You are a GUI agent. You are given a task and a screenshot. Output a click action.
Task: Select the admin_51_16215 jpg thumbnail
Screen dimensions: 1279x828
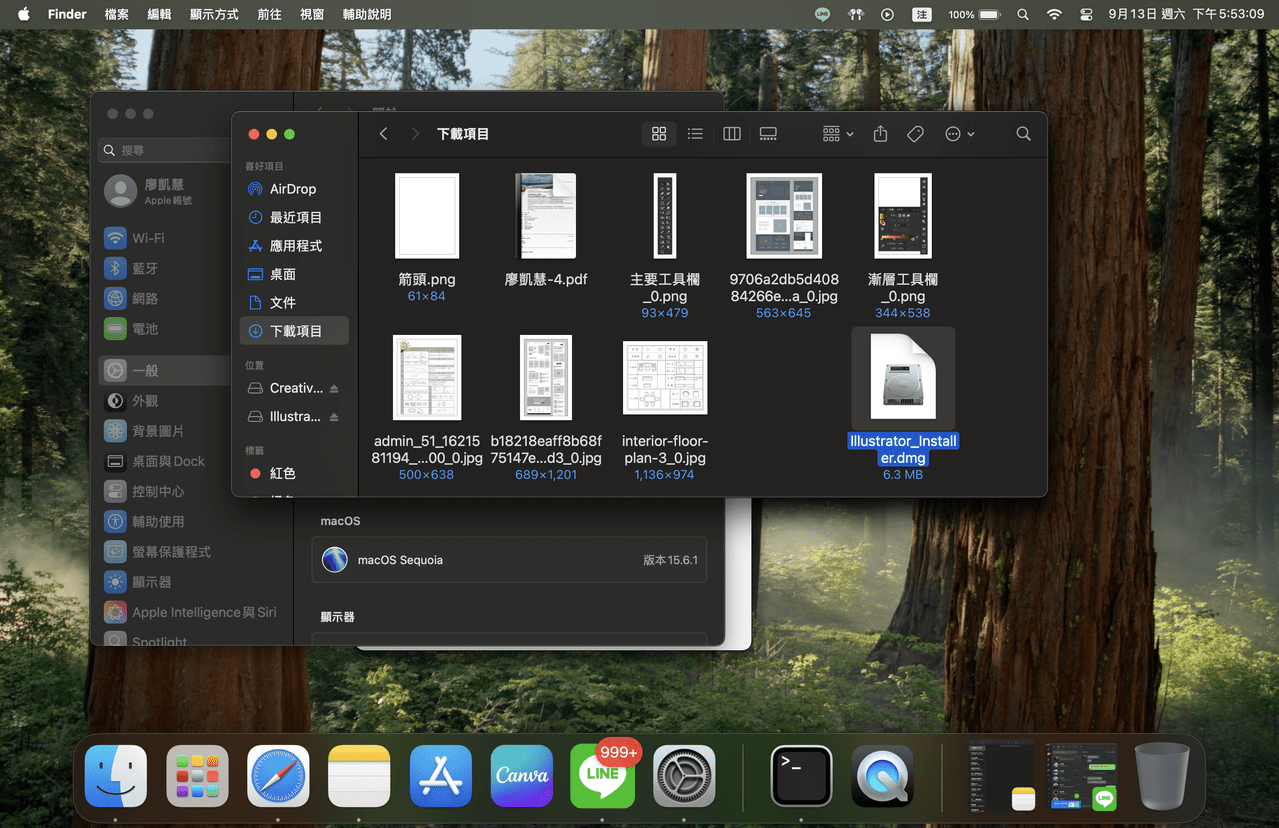click(427, 377)
